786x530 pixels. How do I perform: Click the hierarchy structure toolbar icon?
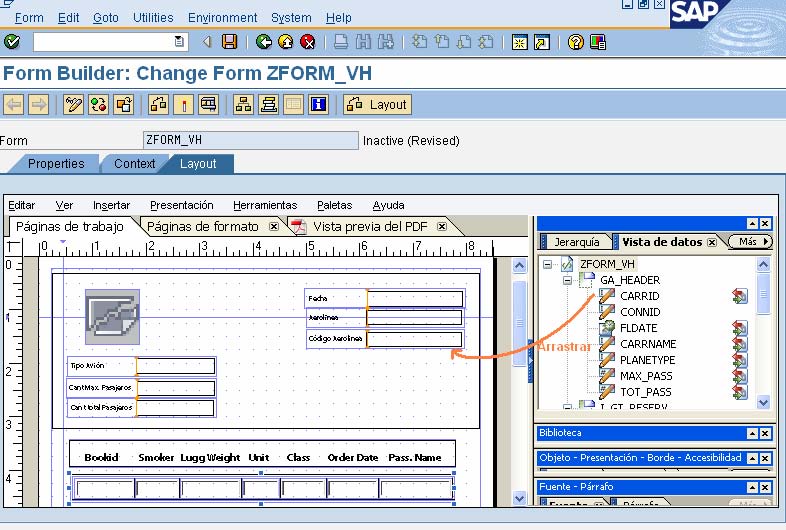click(244, 105)
